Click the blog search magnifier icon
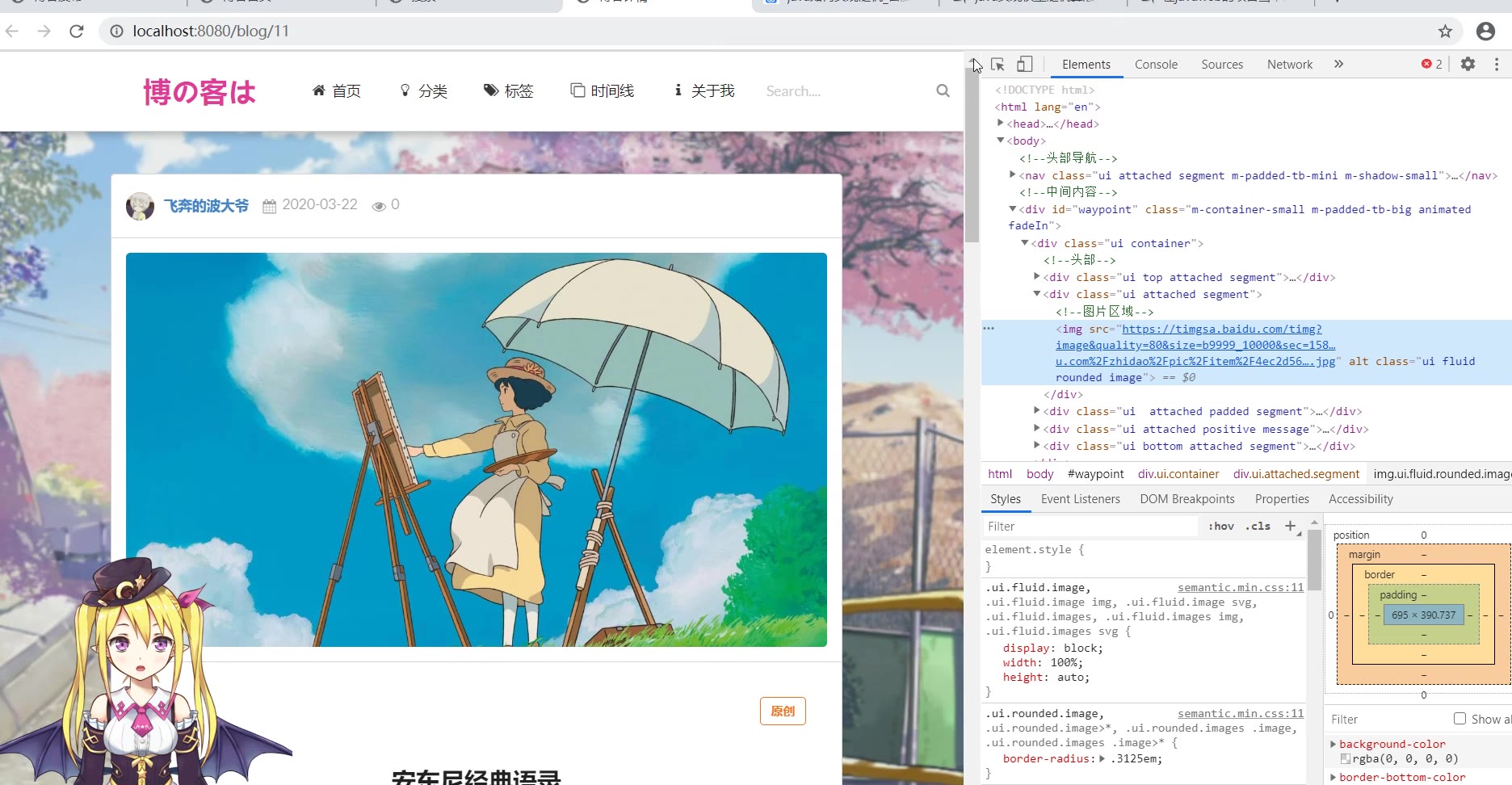 click(943, 90)
